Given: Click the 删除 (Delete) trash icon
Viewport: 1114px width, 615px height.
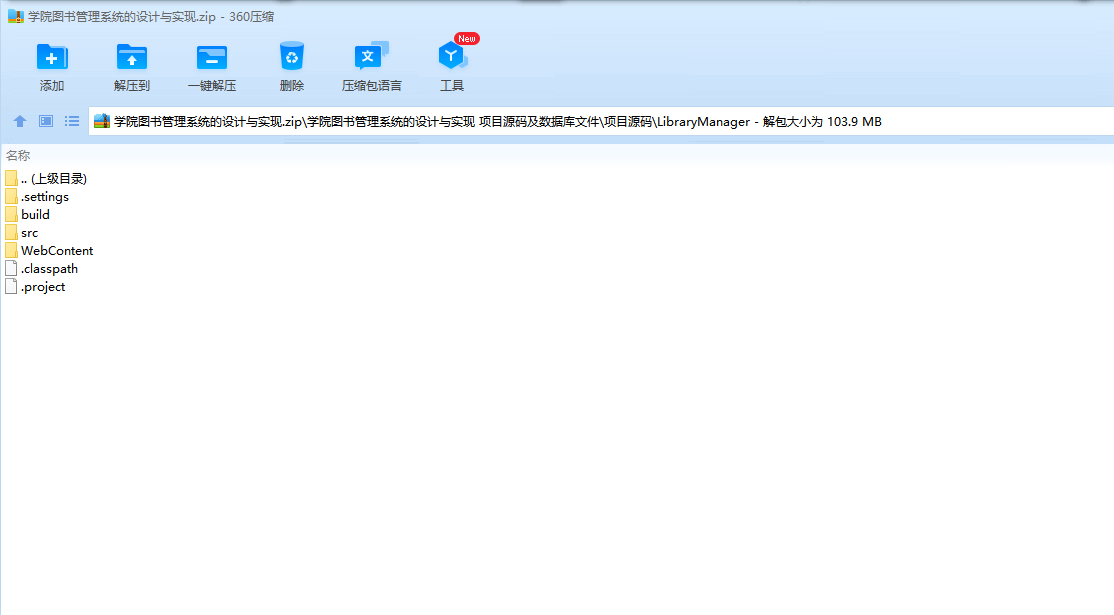Looking at the screenshot, I should coord(291,57).
